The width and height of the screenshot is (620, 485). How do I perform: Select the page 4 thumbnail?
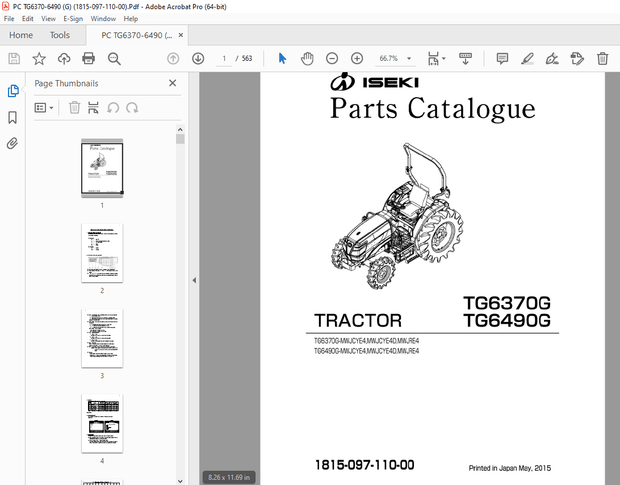tap(102, 423)
